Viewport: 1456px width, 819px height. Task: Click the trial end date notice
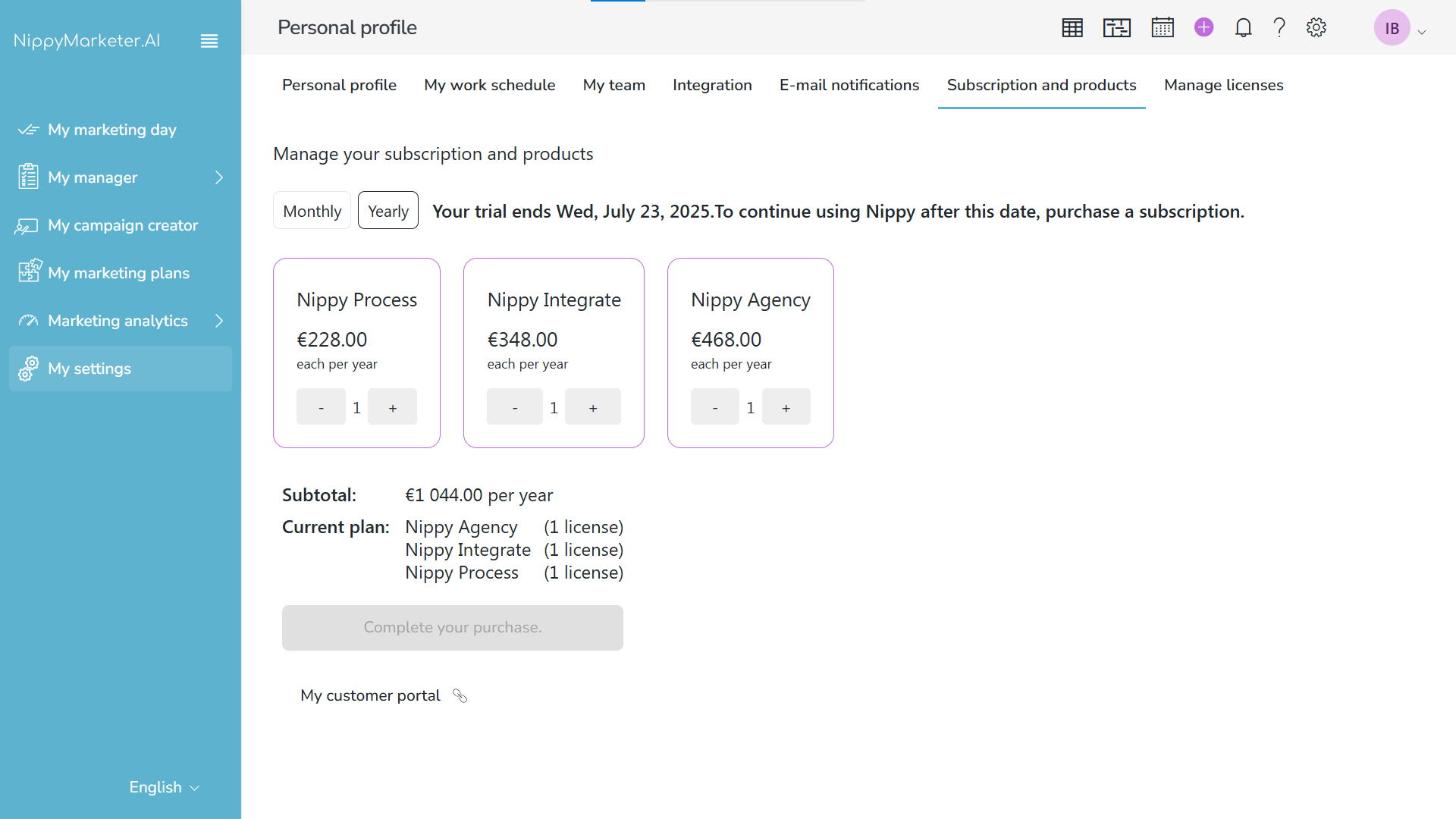point(839,212)
